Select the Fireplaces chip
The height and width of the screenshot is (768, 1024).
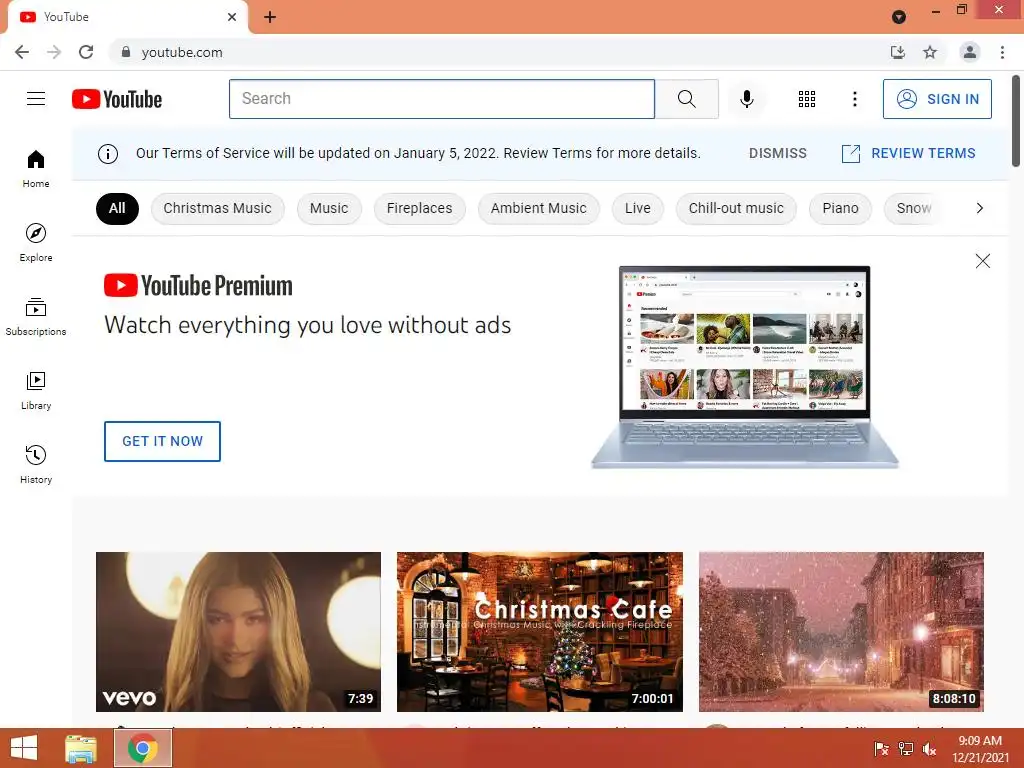tap(419, 208)
